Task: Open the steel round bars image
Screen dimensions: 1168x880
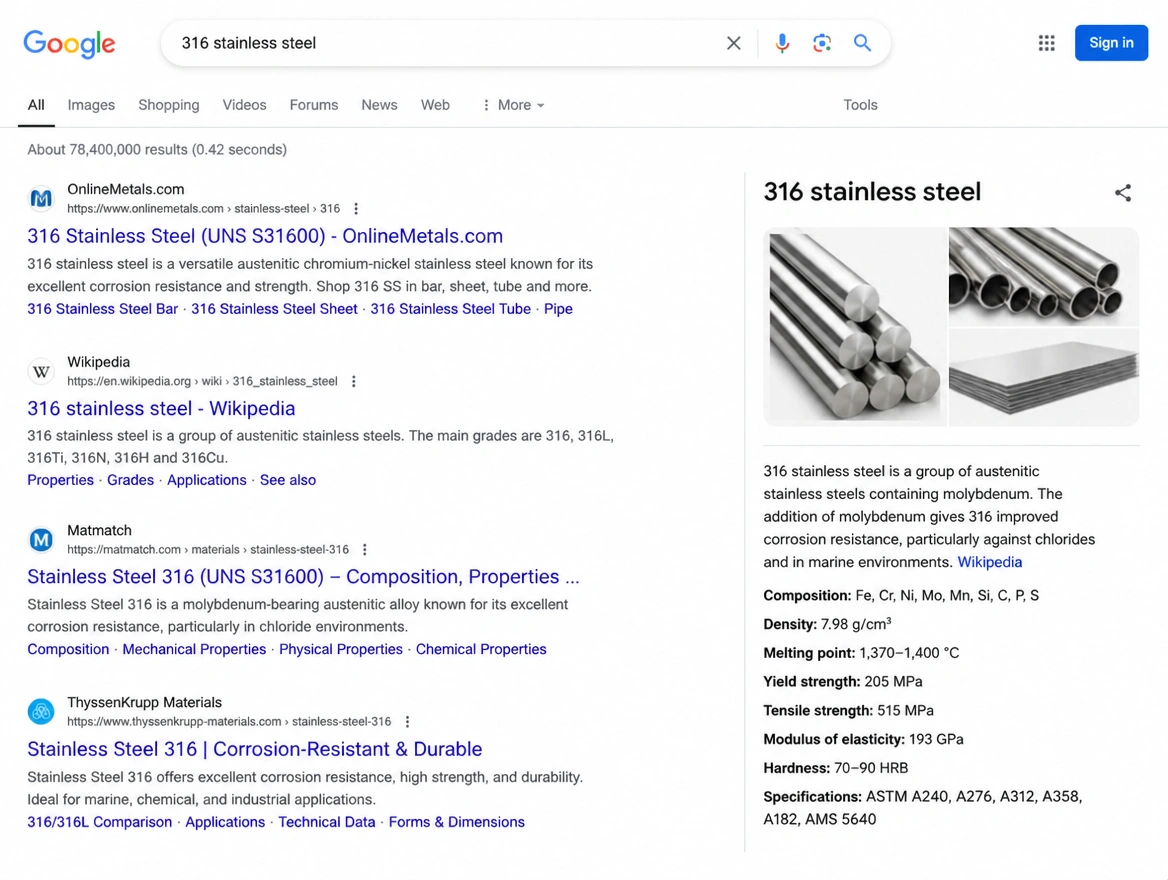Action: point(854,326)
